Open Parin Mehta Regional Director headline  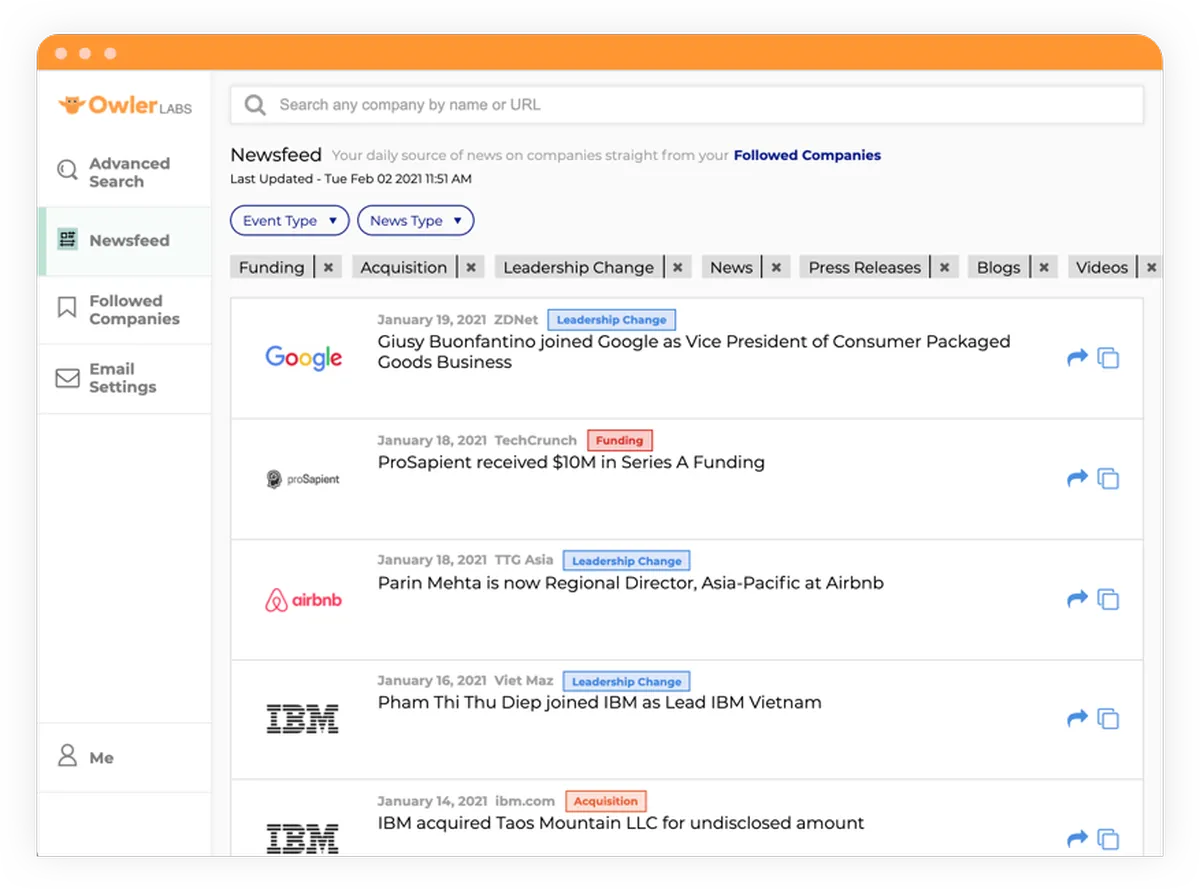[x=631, y=583]
